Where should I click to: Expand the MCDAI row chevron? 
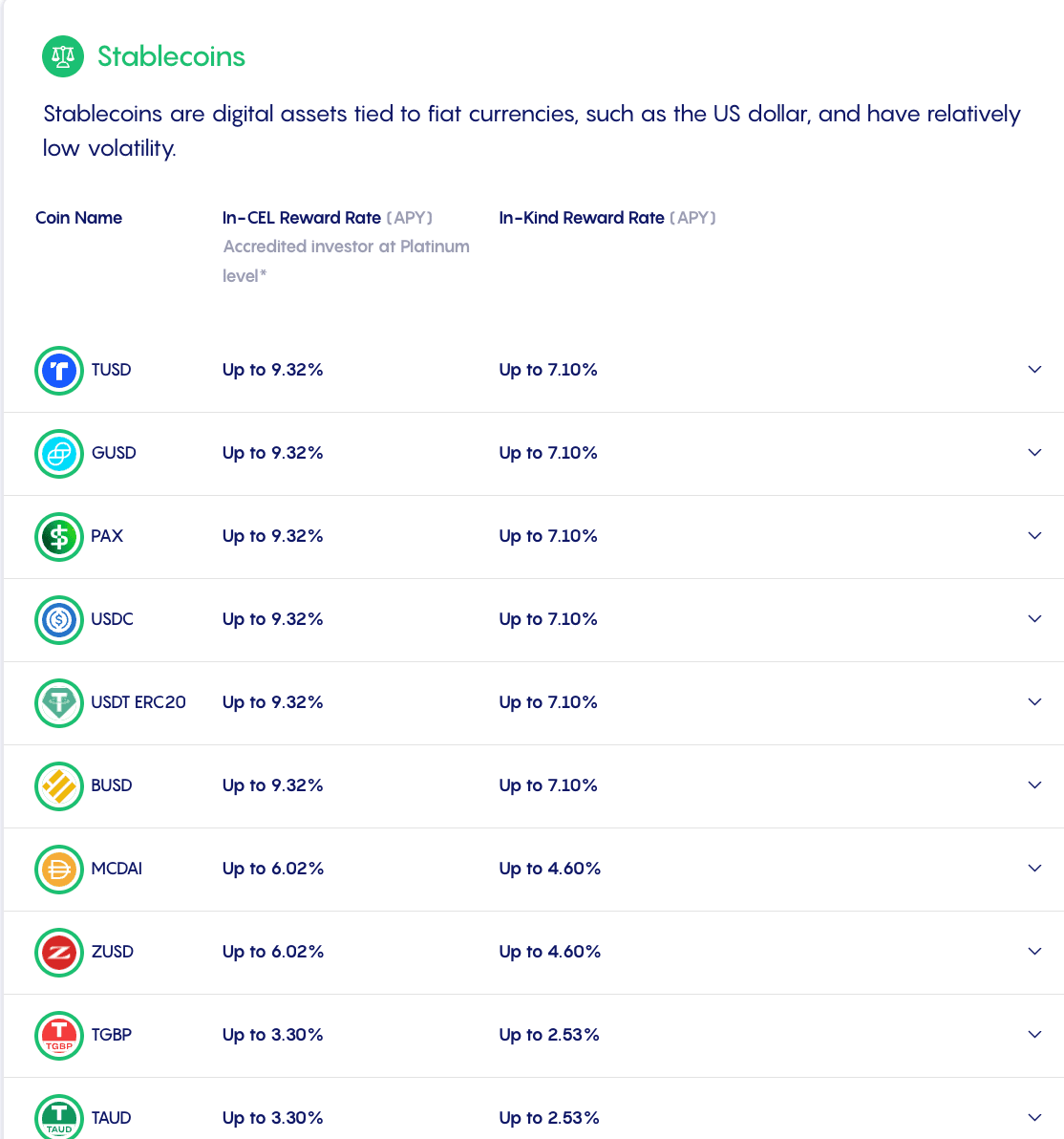pos(1034,868)
